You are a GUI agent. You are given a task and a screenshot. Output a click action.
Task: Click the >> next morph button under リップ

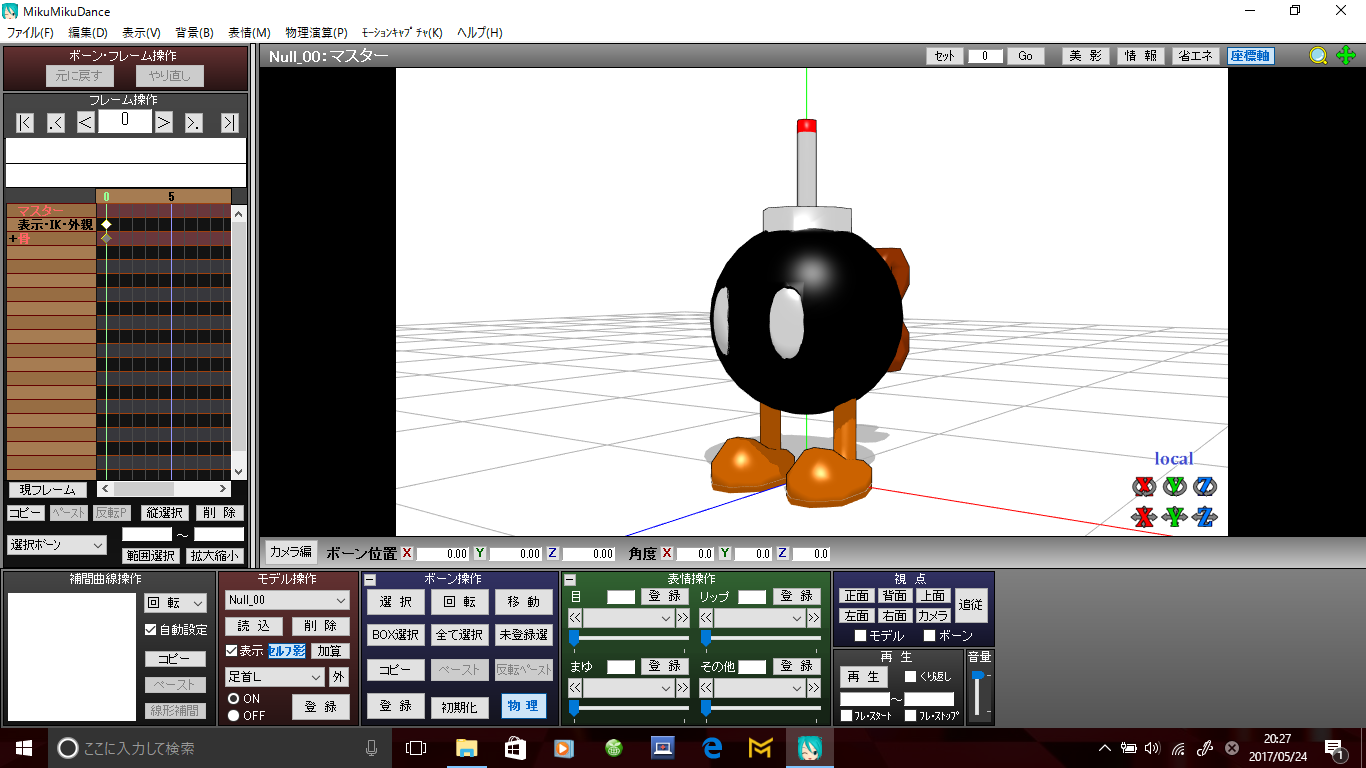tap(814, 619)
